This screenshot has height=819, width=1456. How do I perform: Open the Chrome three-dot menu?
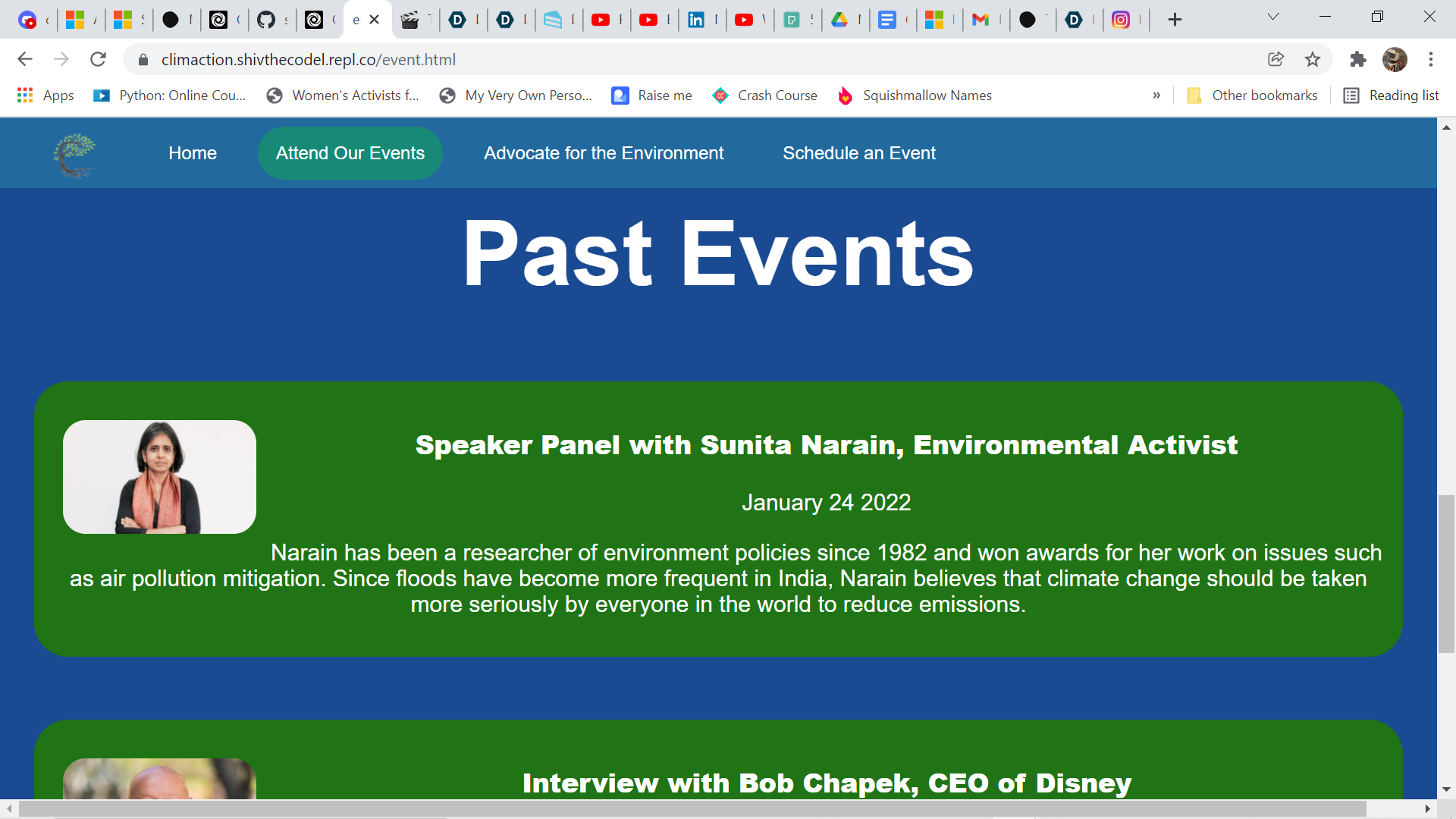click(1431, 59)
